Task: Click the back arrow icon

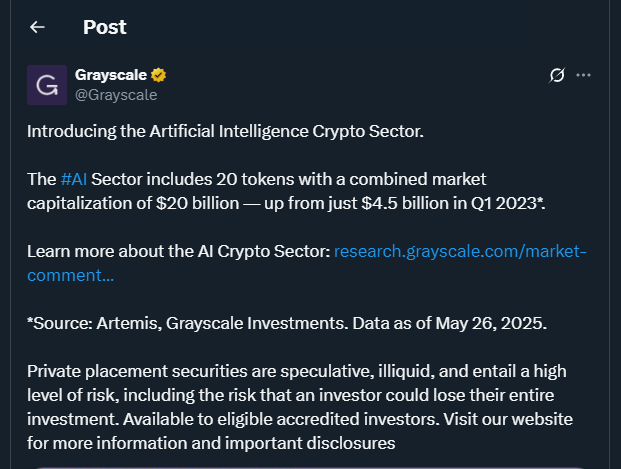Action: (x=38, y=27)
